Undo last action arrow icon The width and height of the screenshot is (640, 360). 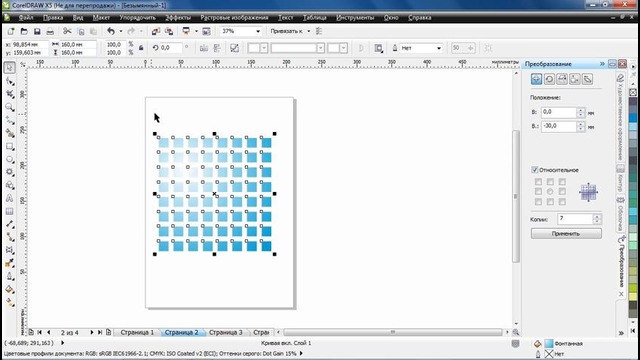click(111, 31)
